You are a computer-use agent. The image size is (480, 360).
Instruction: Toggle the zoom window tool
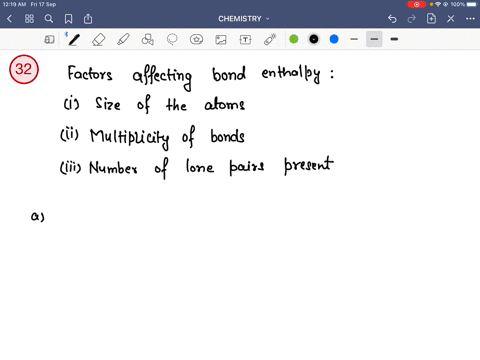[49, 39]
